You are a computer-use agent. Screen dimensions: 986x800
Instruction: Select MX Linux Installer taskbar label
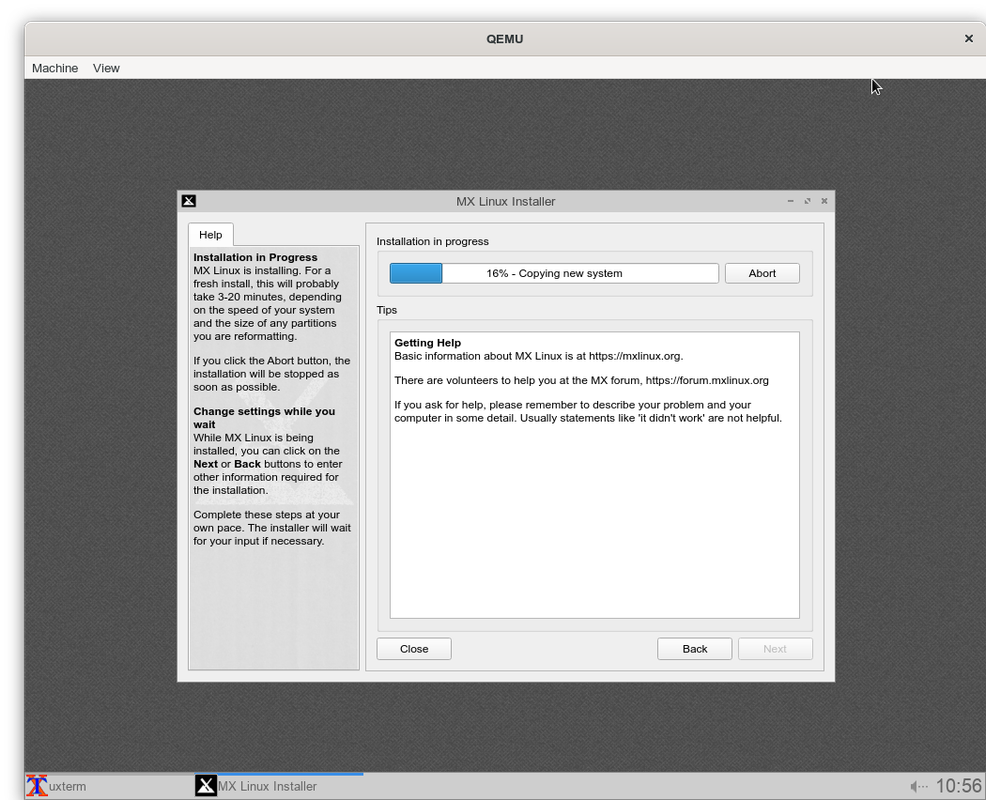coord(267,786)
